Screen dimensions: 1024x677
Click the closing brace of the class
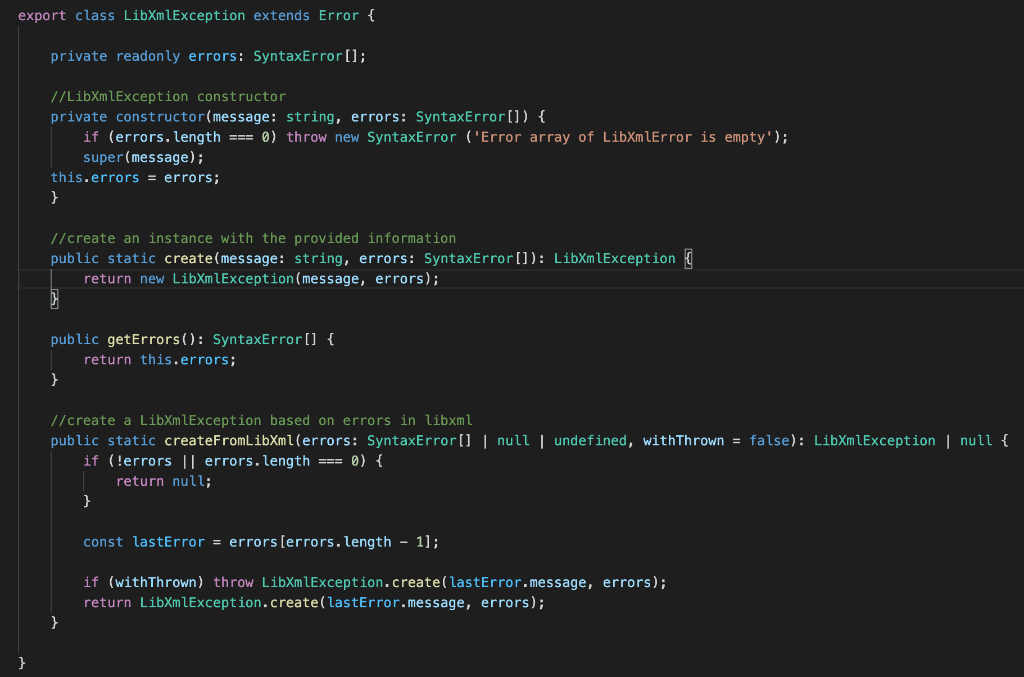point(21,662)
